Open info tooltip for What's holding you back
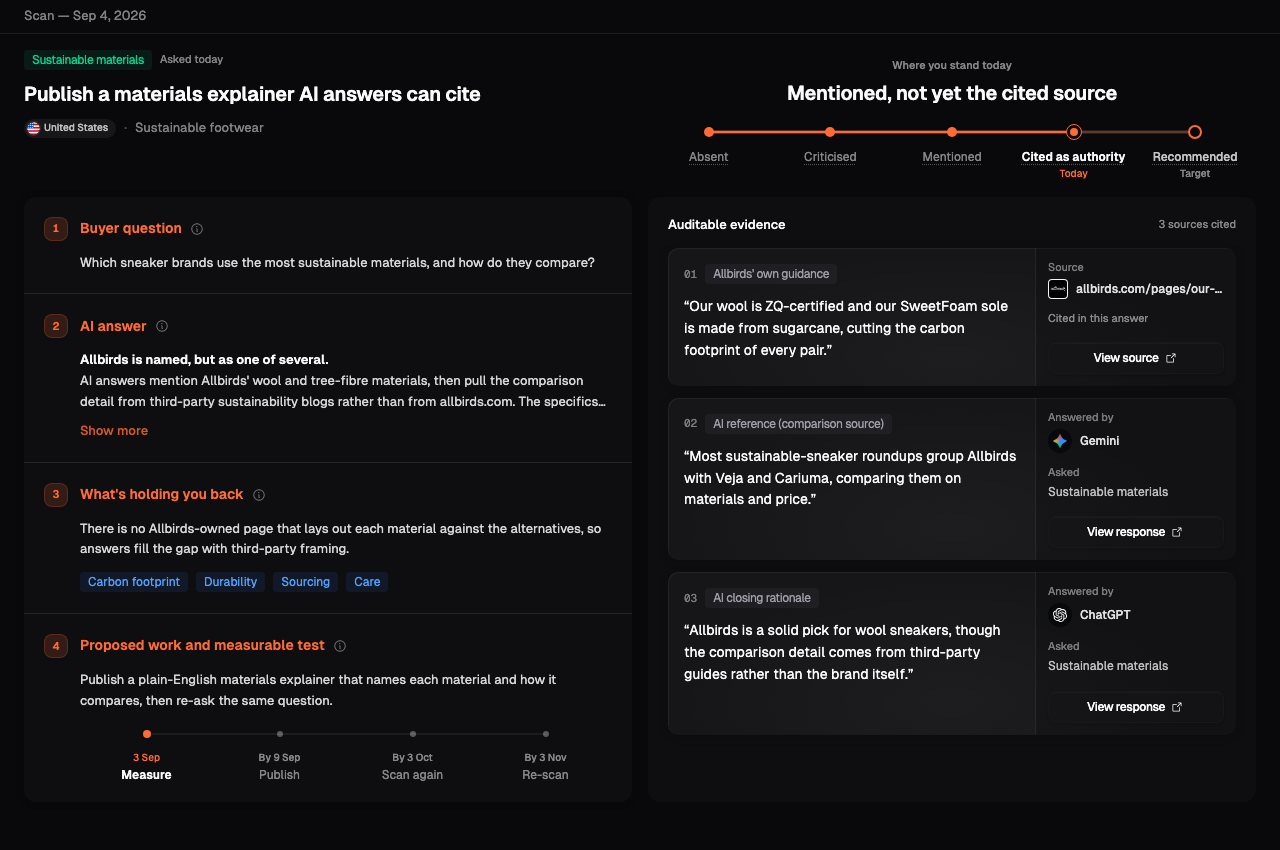This screenshot has width=1280, height=850. [x=259, y=495]
